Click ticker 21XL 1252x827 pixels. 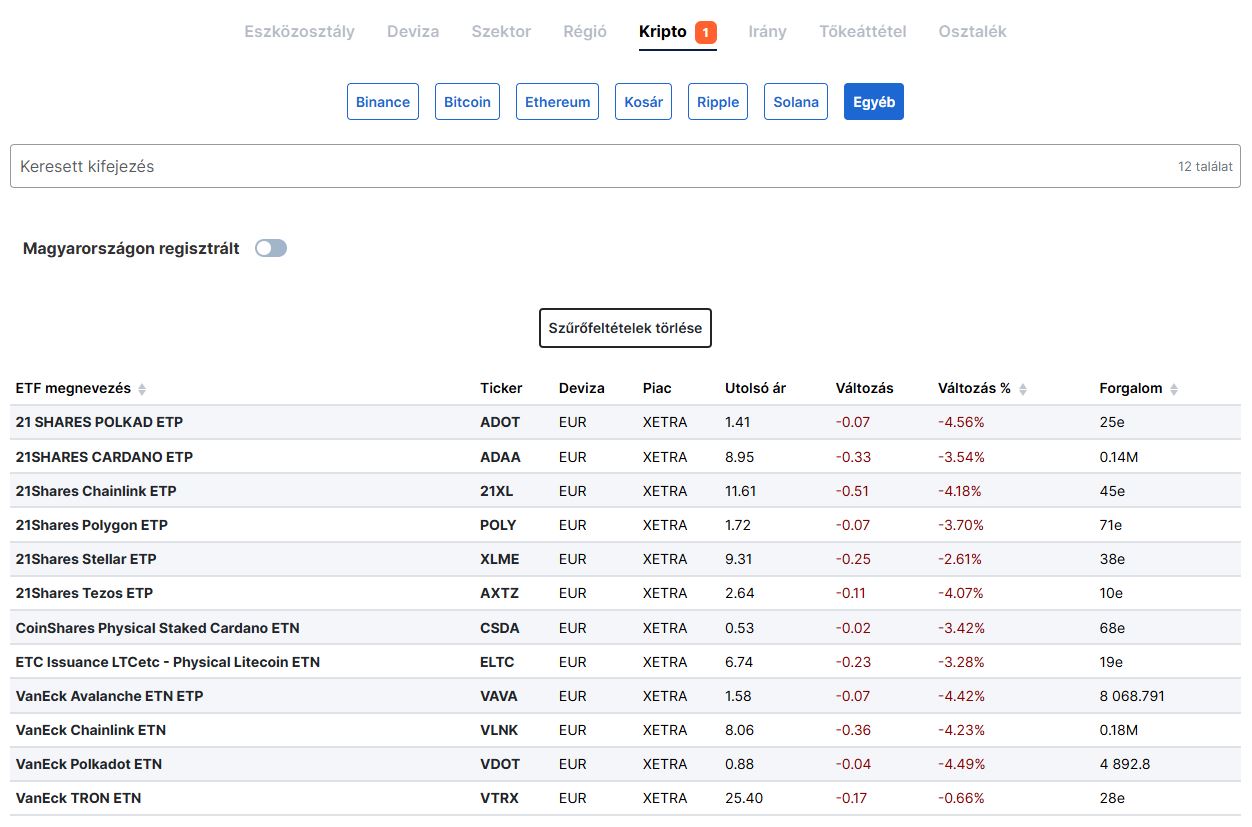(497, 491)
